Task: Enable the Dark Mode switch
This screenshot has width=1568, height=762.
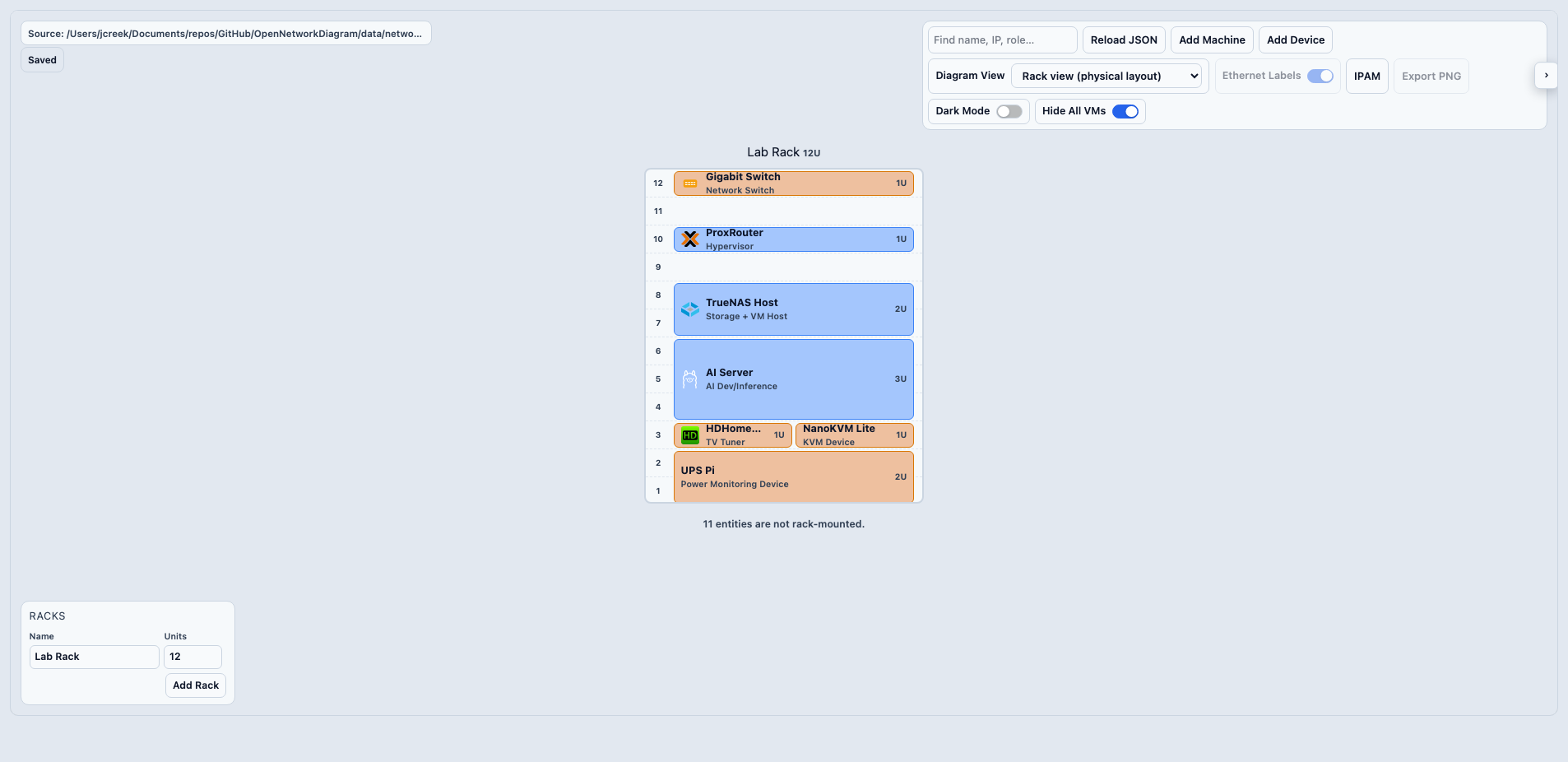Action: [x=1009, y=111]
